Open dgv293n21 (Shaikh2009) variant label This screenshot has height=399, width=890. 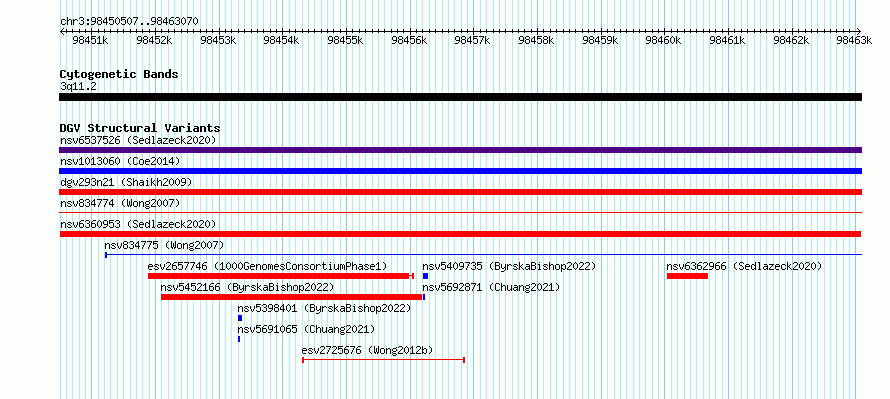(x=126, y=182)
